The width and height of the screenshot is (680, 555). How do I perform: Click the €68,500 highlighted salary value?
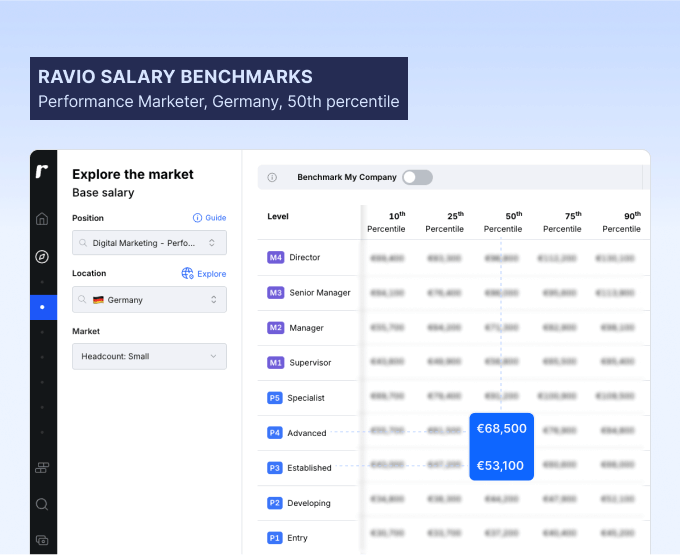click(x=502, y=428)
